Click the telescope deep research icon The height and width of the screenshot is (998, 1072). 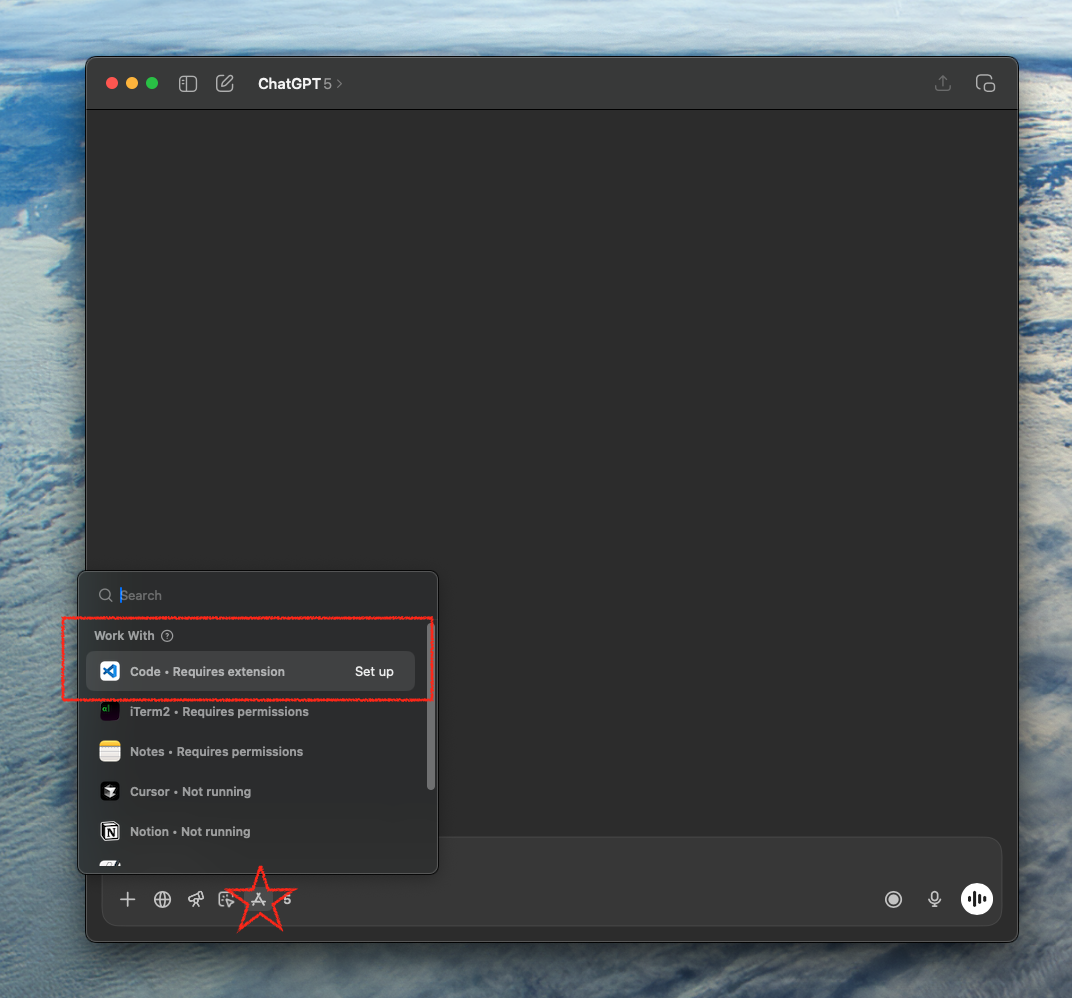196,900
